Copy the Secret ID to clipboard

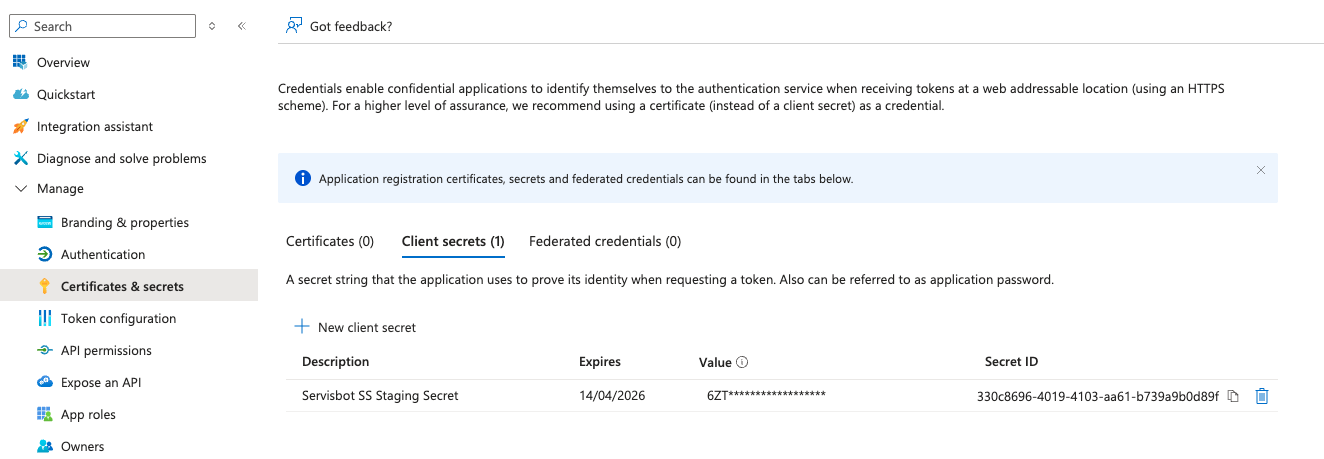[x=1233, y=396]
